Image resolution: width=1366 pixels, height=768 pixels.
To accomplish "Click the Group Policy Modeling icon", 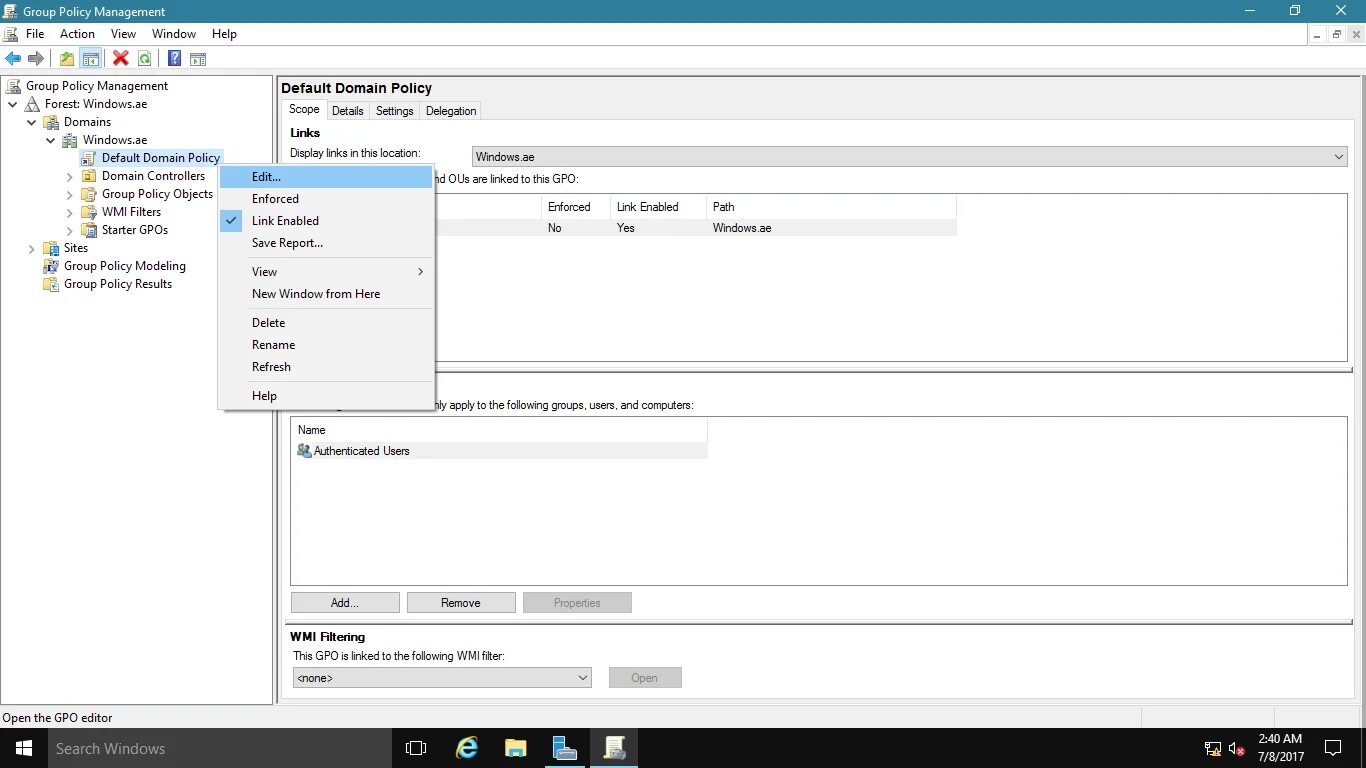I will [52, 266].
